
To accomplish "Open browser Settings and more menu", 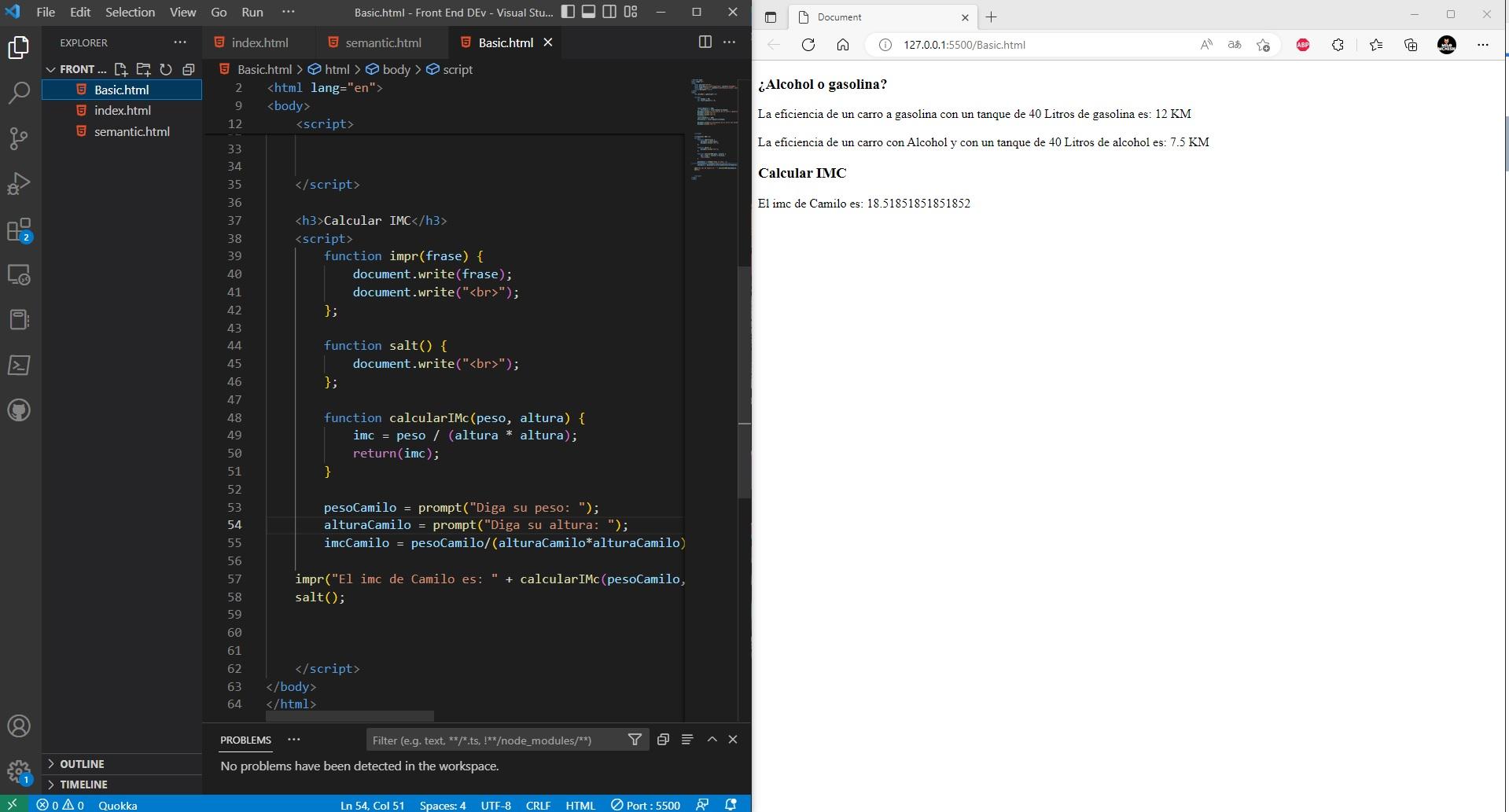I will click(x=1483, y=45).
